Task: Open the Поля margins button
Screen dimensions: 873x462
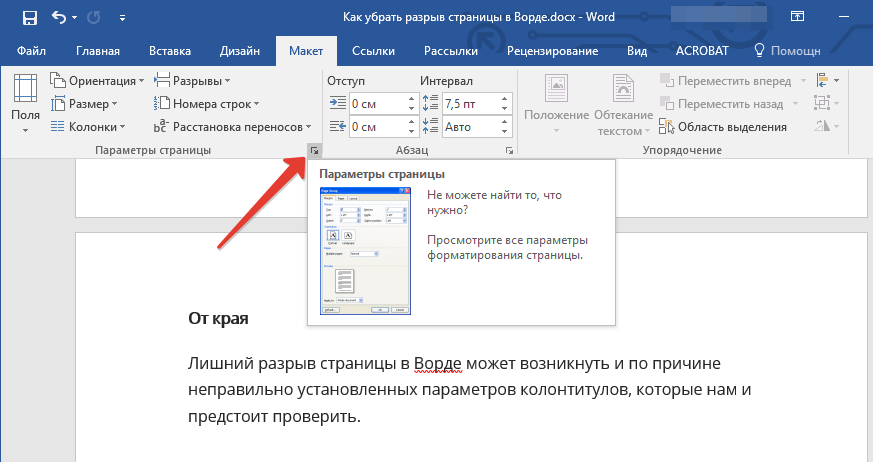Action: (26, 104)
